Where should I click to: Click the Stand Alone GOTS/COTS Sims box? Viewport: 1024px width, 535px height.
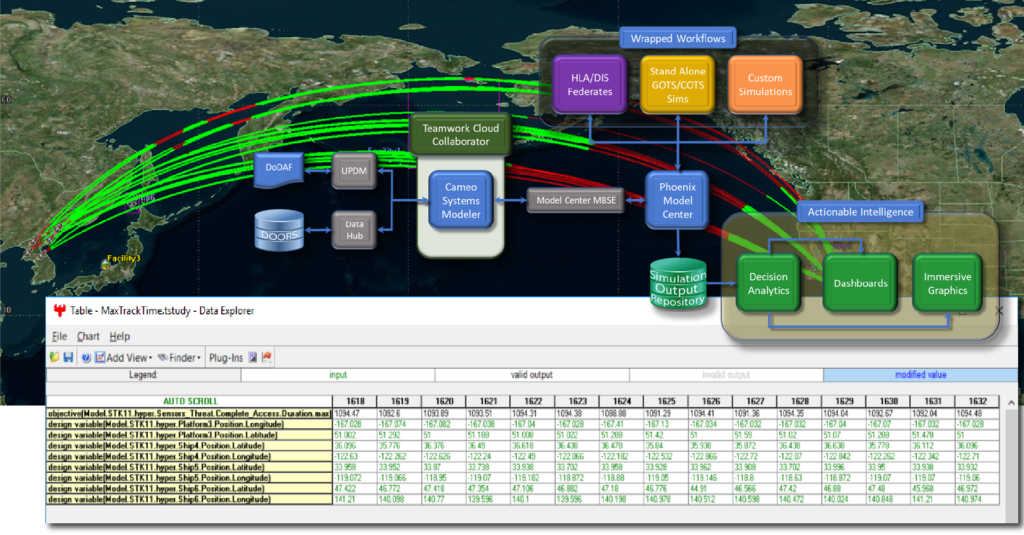[x=677, y=85]
